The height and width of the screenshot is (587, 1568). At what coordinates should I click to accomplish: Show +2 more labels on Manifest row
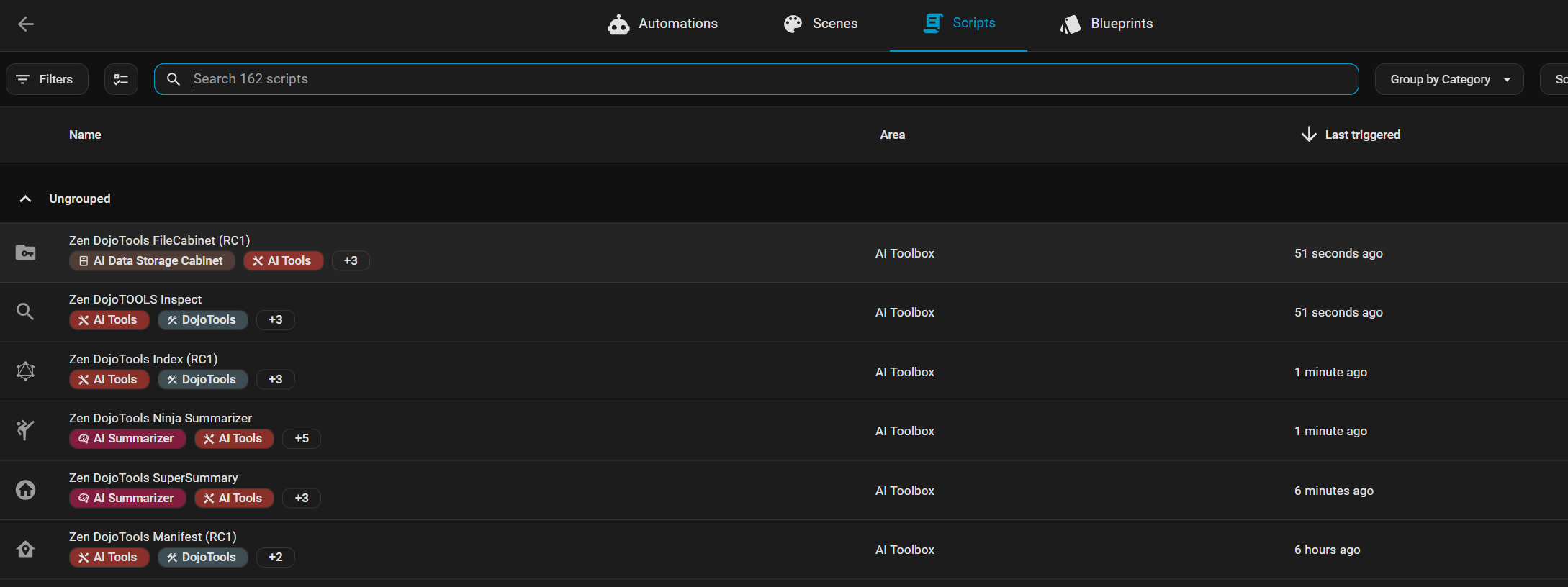(276, 557)
